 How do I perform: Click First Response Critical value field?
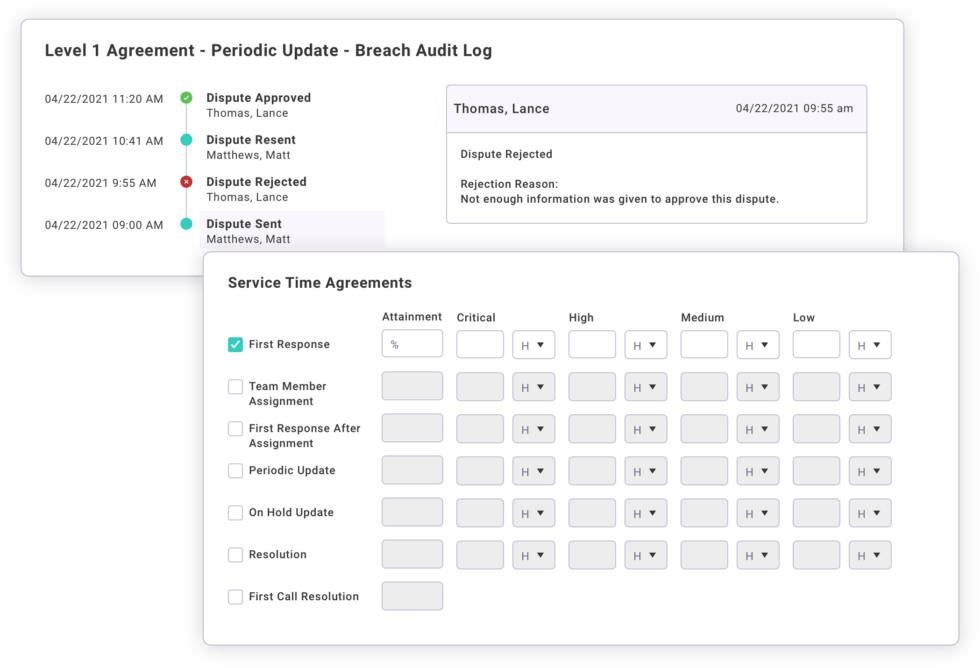tap(480, 344)
